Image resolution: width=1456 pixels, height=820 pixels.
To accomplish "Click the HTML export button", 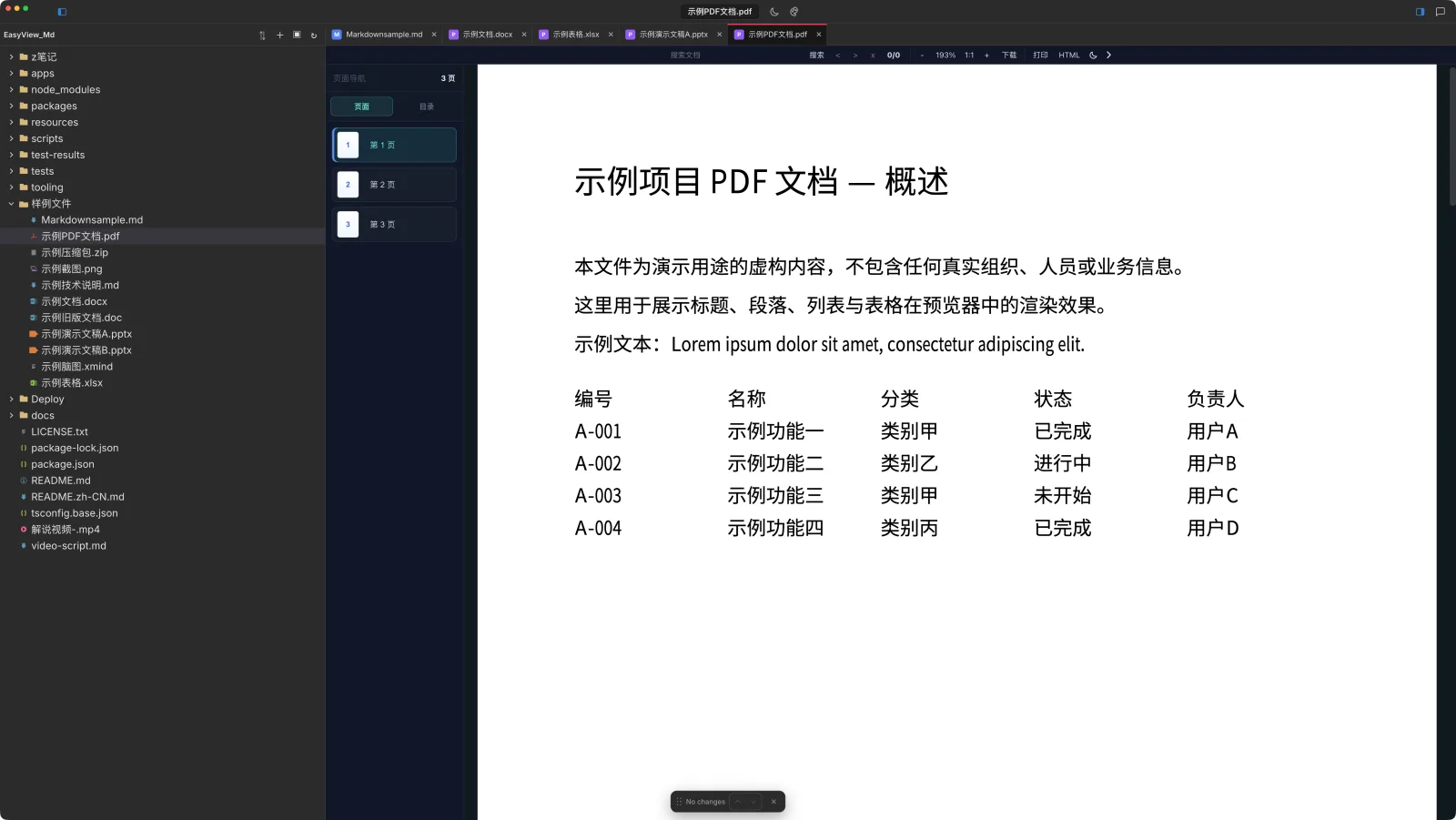I will click(1069, 56).
